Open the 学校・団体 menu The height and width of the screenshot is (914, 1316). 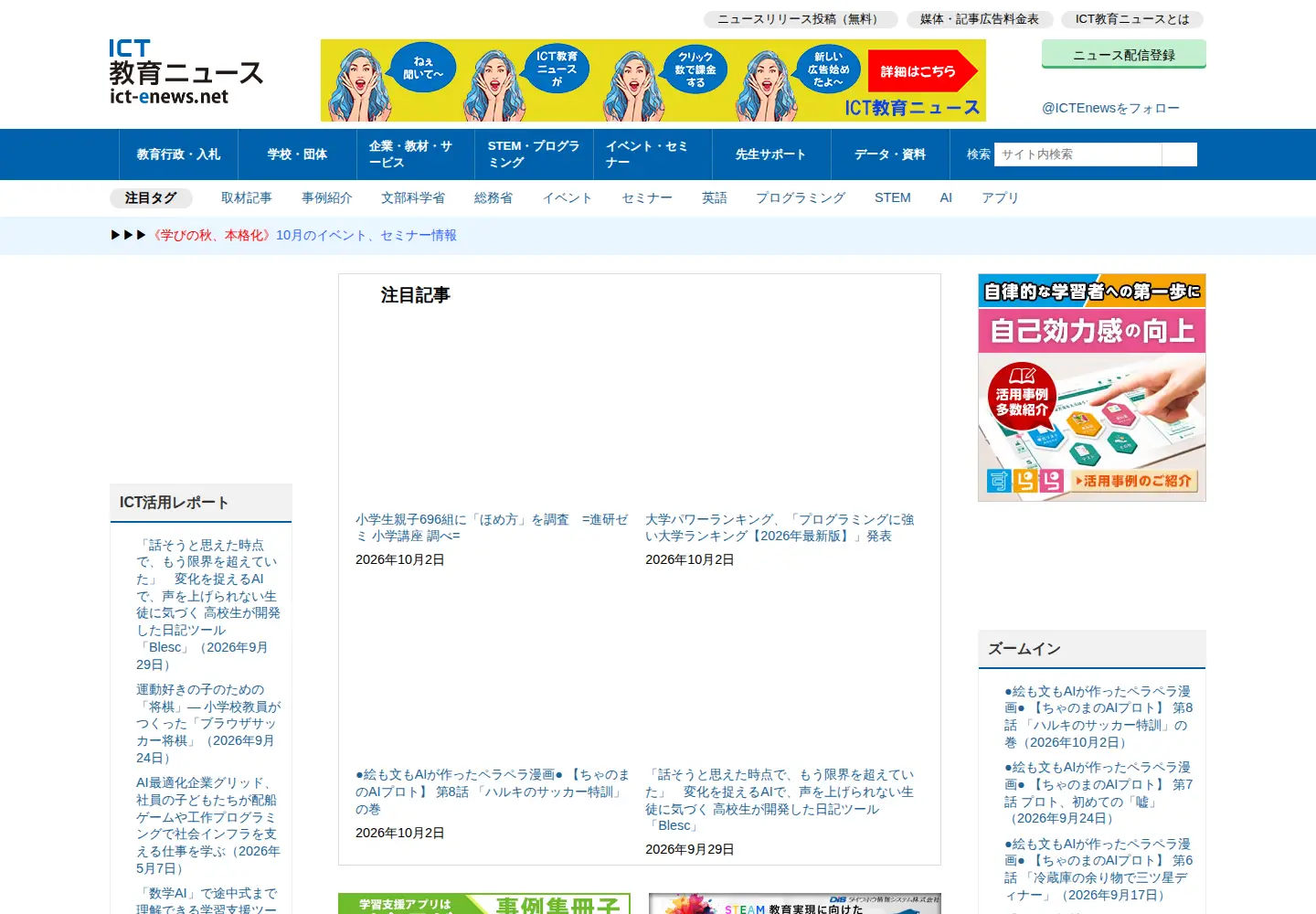pos(297,154)
